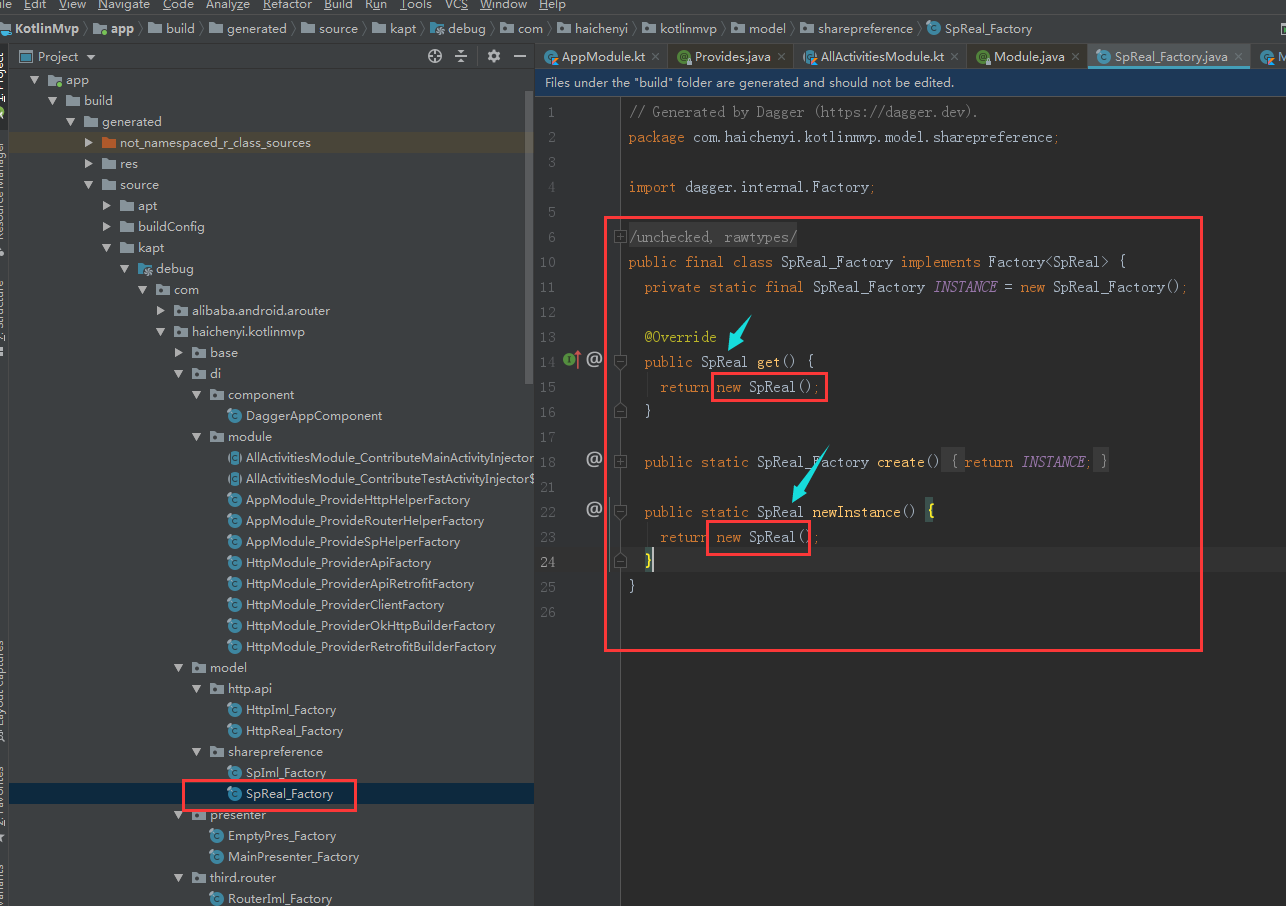Click the INSTANCE field name on line 11

pos(965,287)
